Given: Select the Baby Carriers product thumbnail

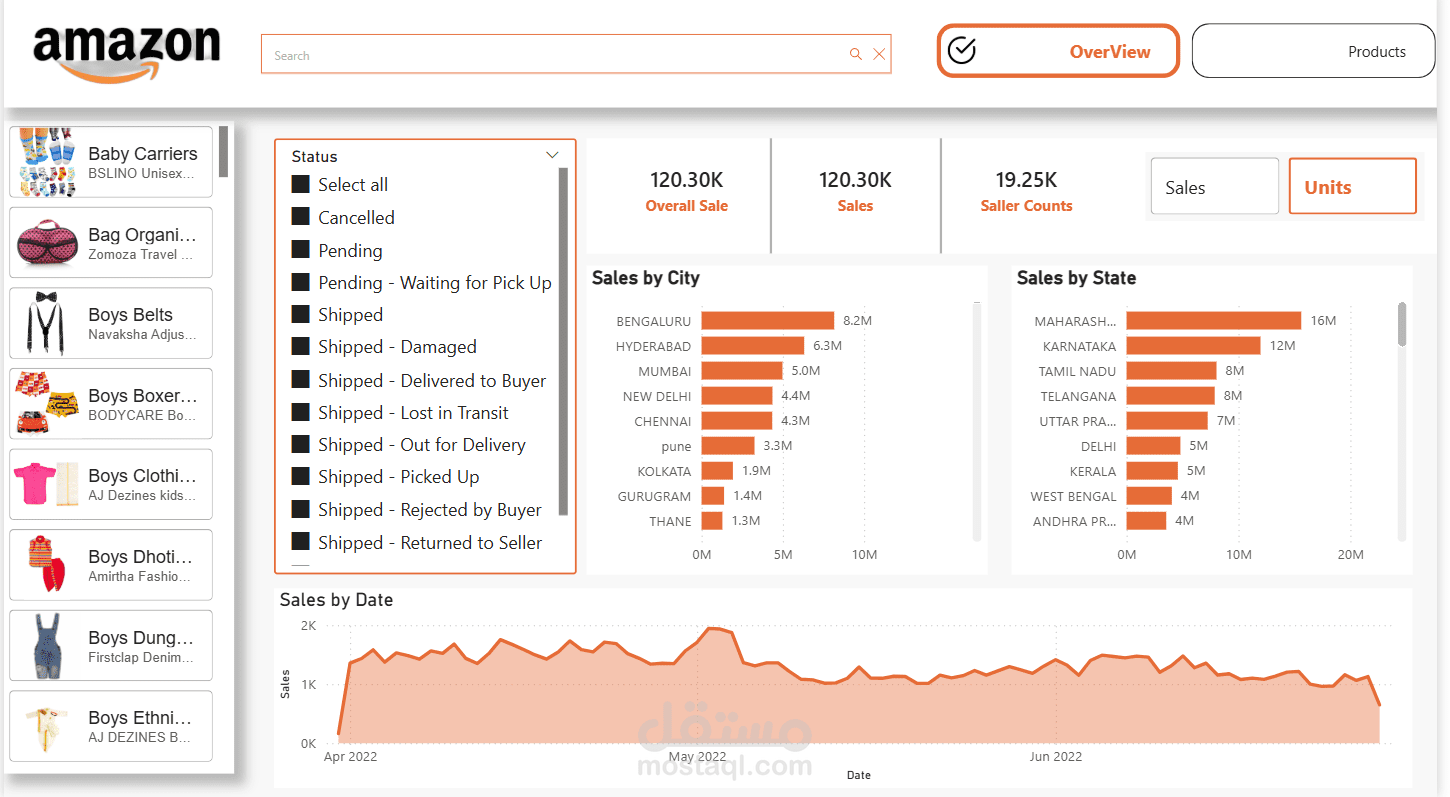Looking at the screenshot, I should pos(47,161).
